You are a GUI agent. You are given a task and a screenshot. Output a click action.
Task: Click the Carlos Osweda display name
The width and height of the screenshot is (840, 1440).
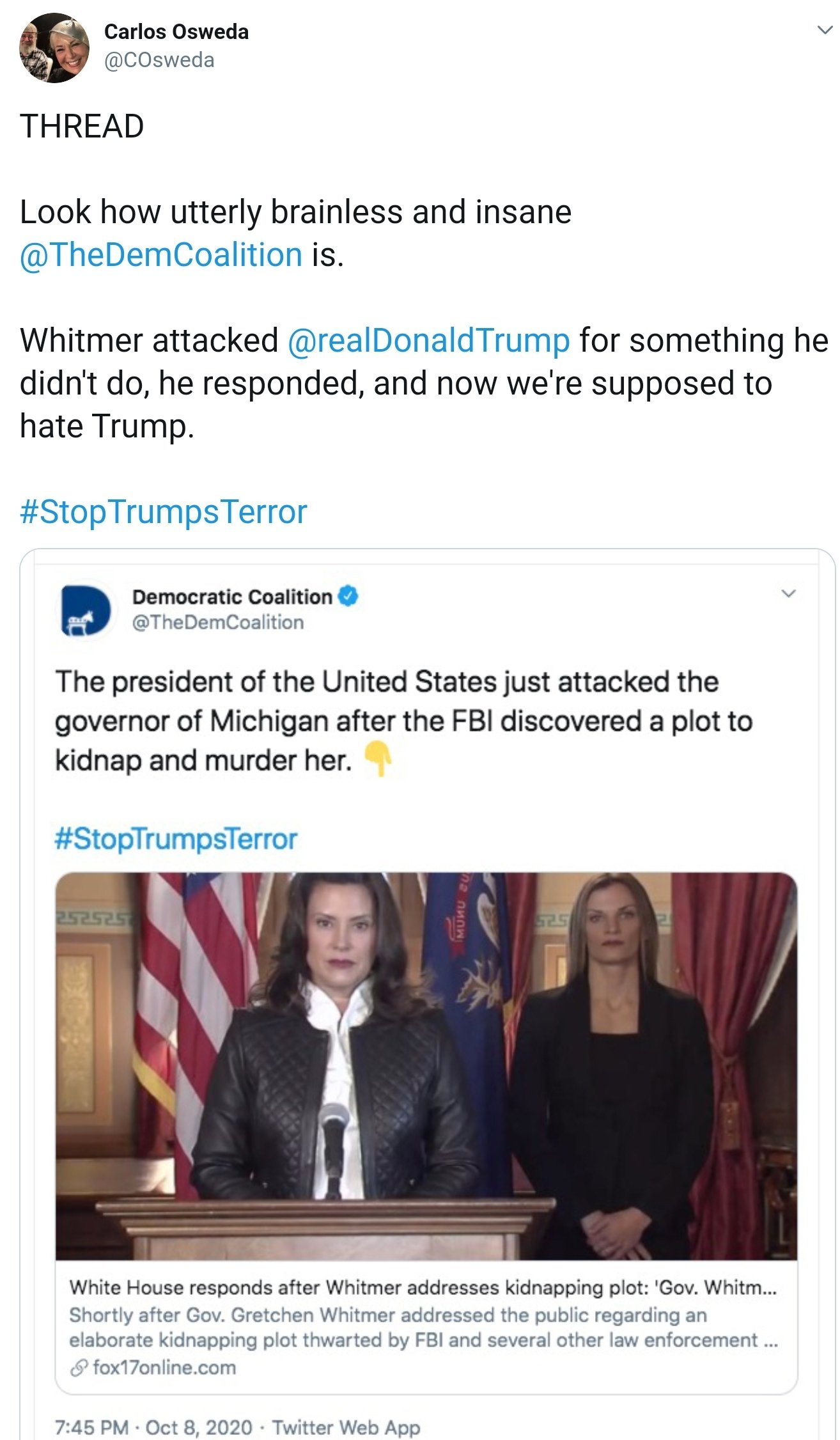coord(176,31)
